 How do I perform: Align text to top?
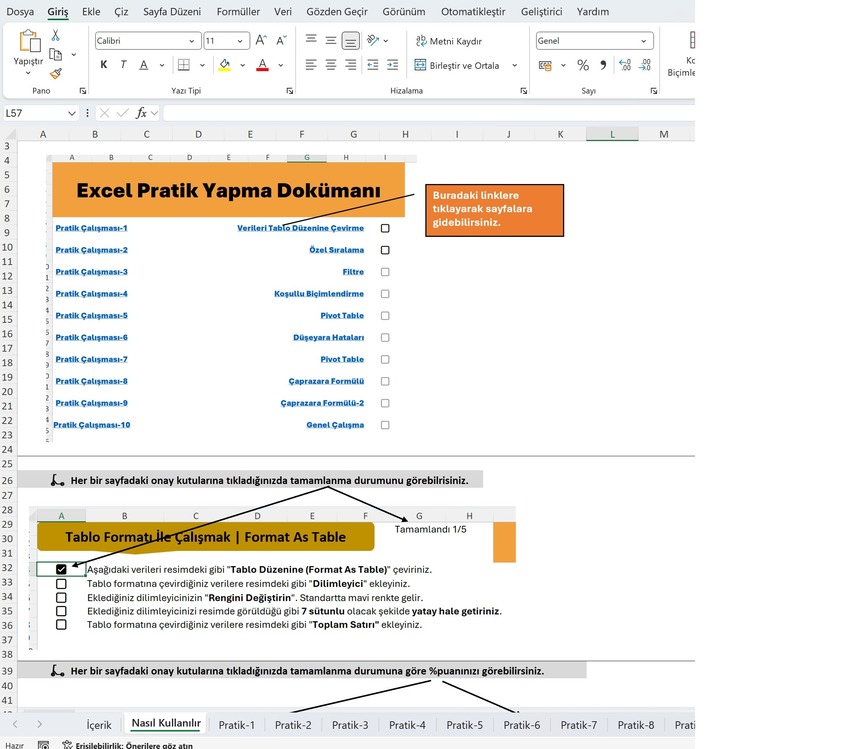[311, 39]
